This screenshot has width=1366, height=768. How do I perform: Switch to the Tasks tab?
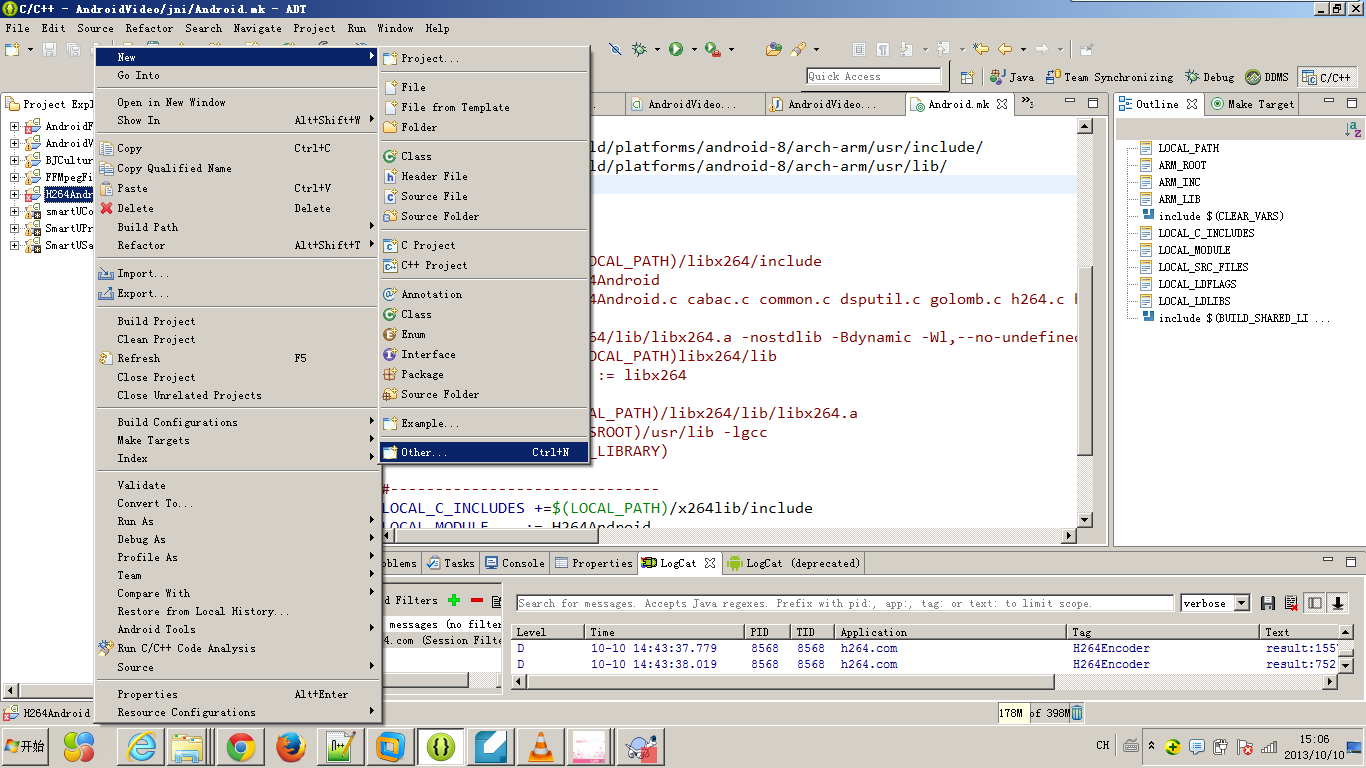451,563
